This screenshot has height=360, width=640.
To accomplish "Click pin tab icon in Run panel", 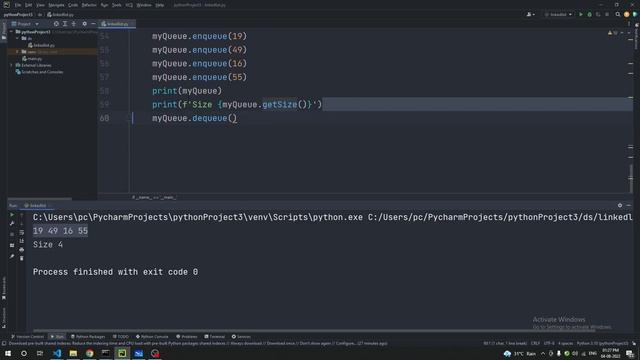I will (12, 256).
